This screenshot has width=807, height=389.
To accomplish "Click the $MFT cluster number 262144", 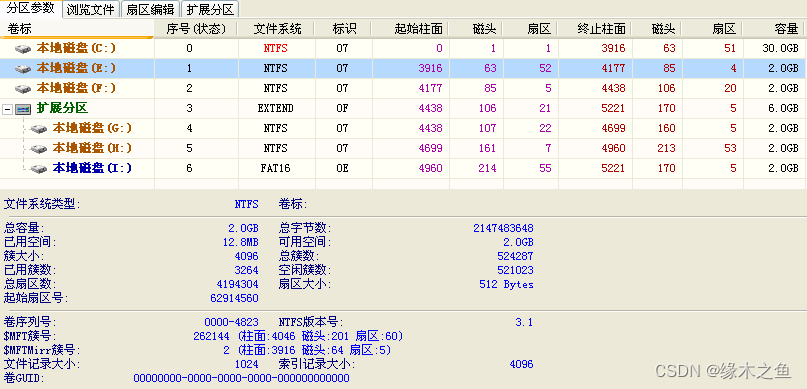I will (211, 337).
